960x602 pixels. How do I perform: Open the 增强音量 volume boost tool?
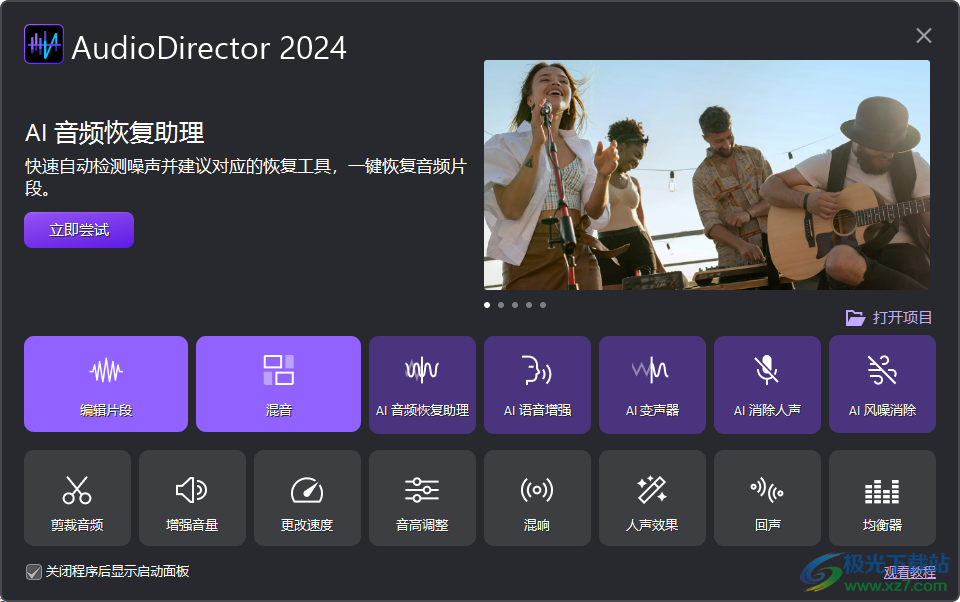point(192,497)
